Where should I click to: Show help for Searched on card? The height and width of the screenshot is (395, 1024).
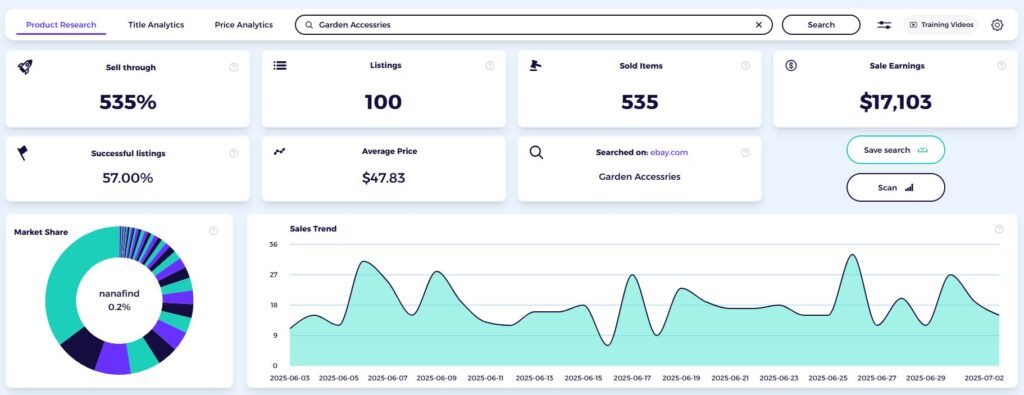(x=745, y=153)
